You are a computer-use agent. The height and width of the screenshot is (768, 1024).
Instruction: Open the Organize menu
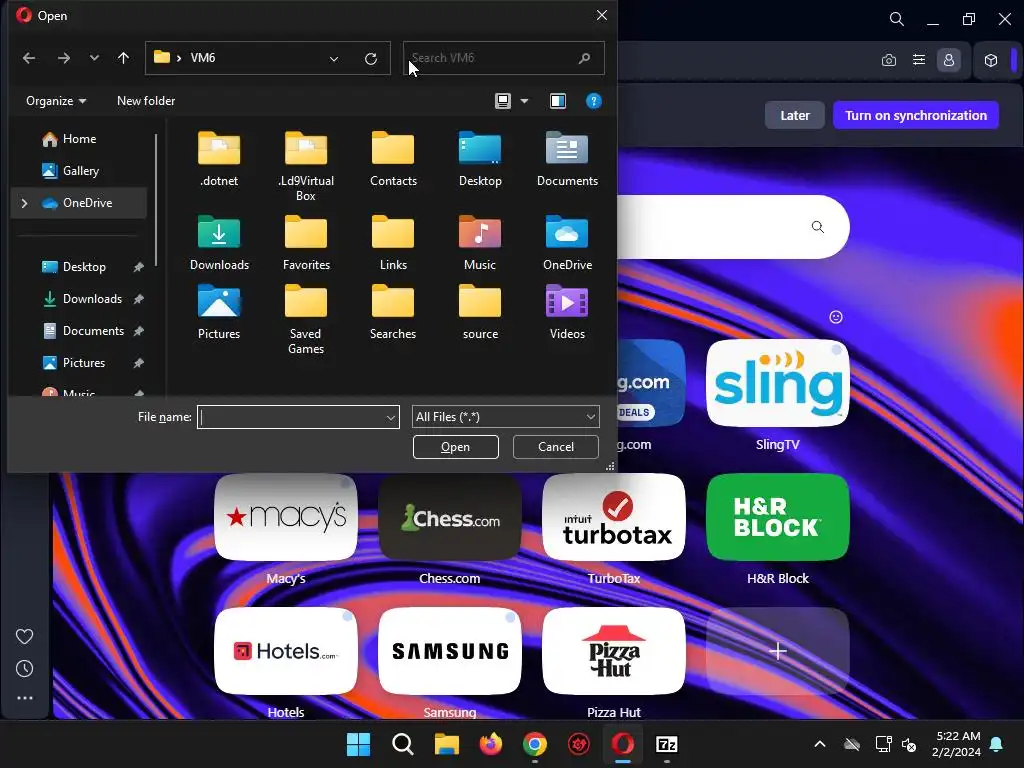(x=56, y=101)
